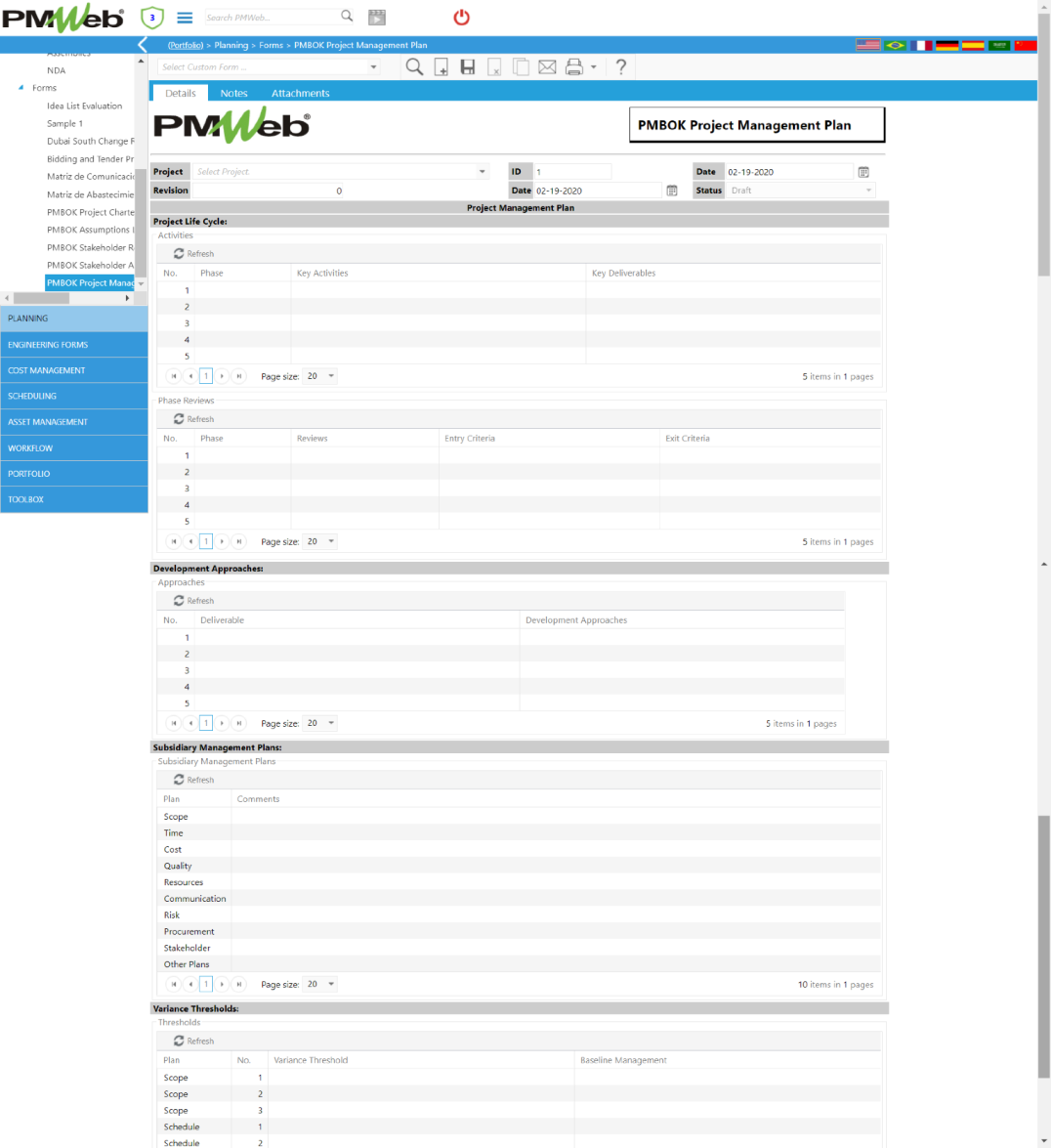Select the China flag language
This screenshot has height=1148, width=1052.
1026,45
